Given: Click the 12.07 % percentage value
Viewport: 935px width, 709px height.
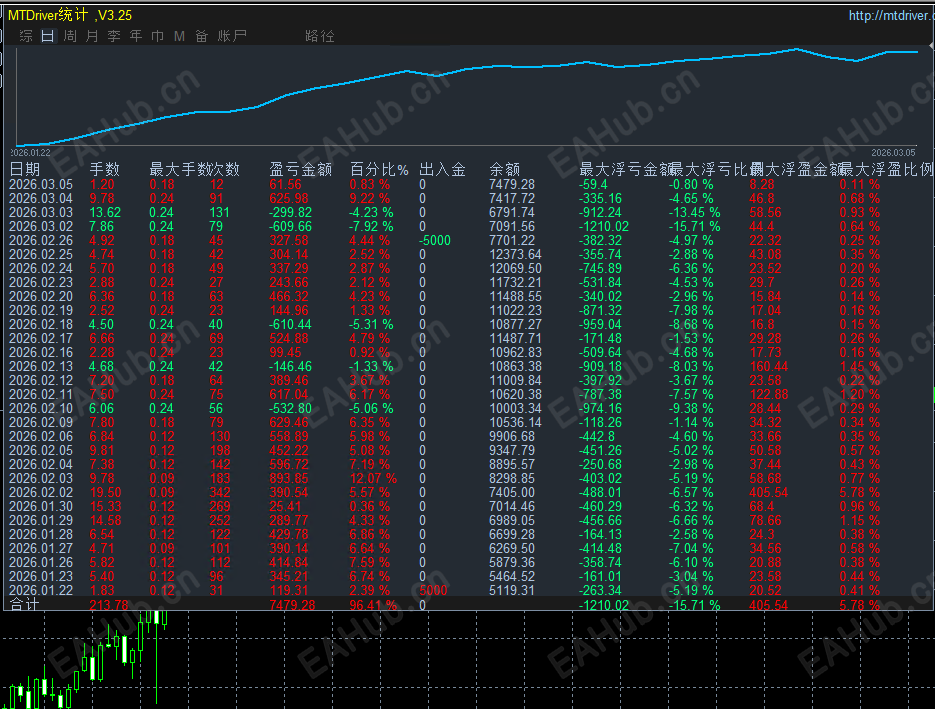Looking at the screenshot, I should (x=373, y=478).
